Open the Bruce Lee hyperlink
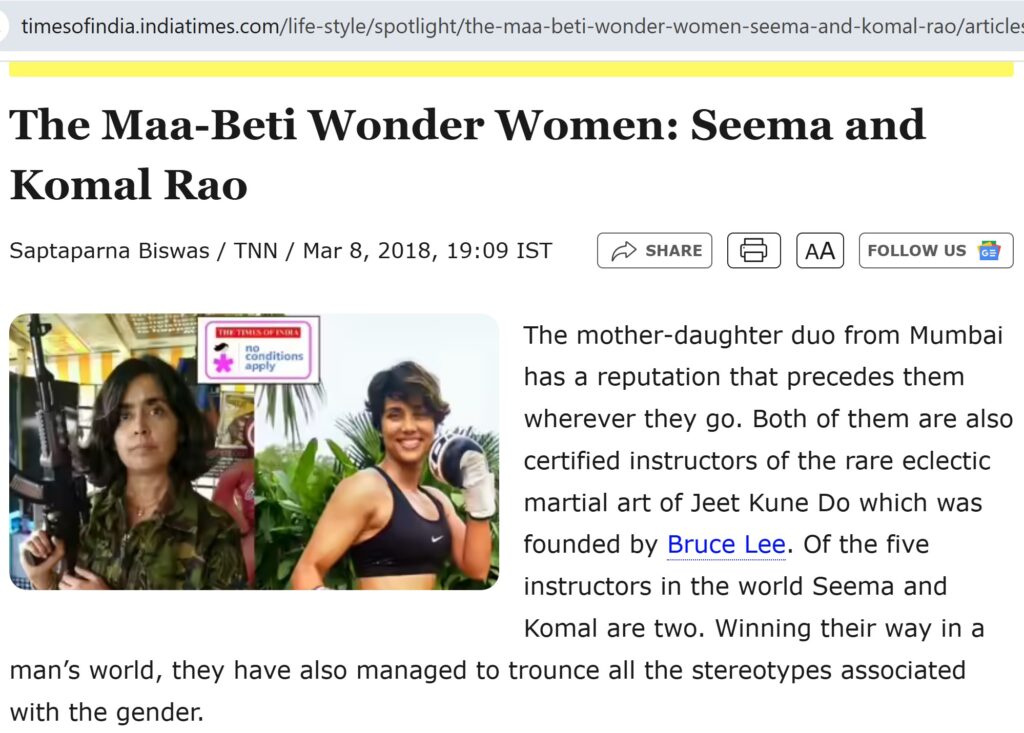The image size is (1024, 733). [725, 545]
